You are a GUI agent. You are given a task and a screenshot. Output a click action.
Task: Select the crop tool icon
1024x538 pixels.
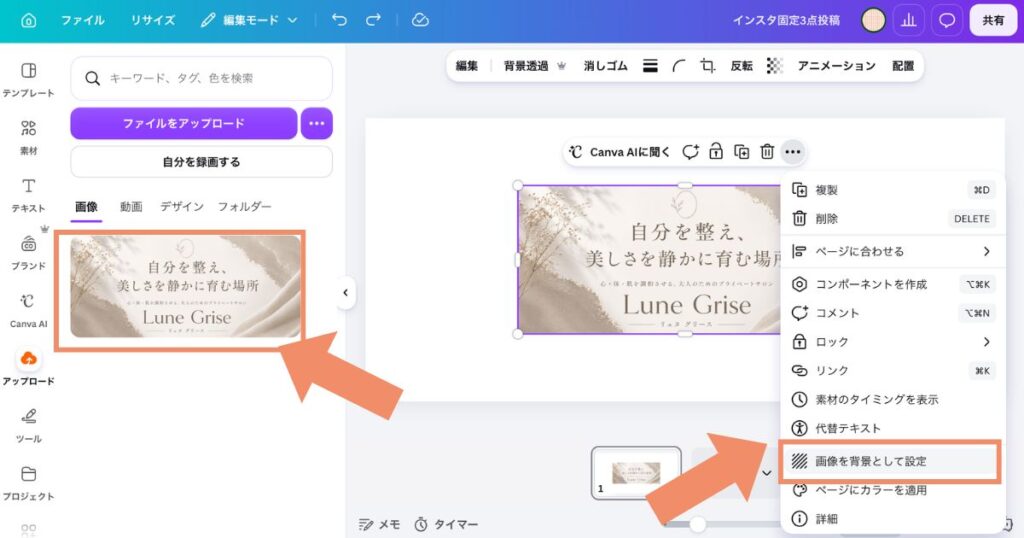[707, 66]
